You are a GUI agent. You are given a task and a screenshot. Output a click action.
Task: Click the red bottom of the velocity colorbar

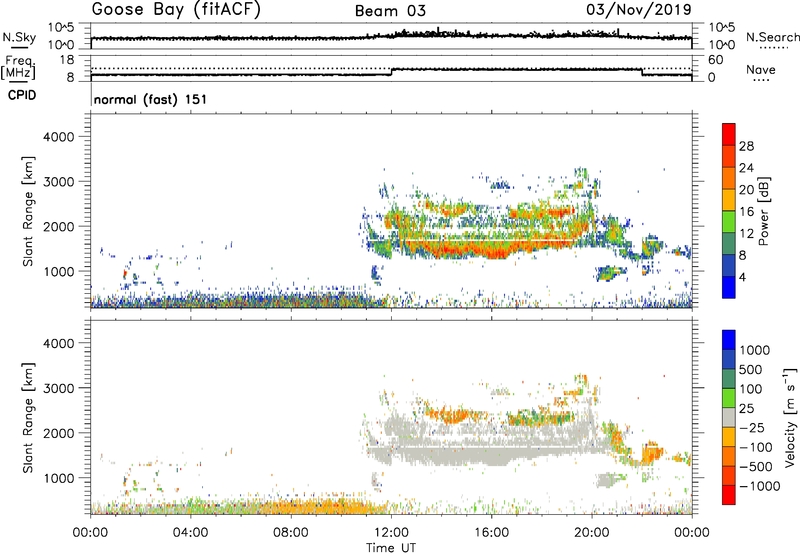coord(729,495)
